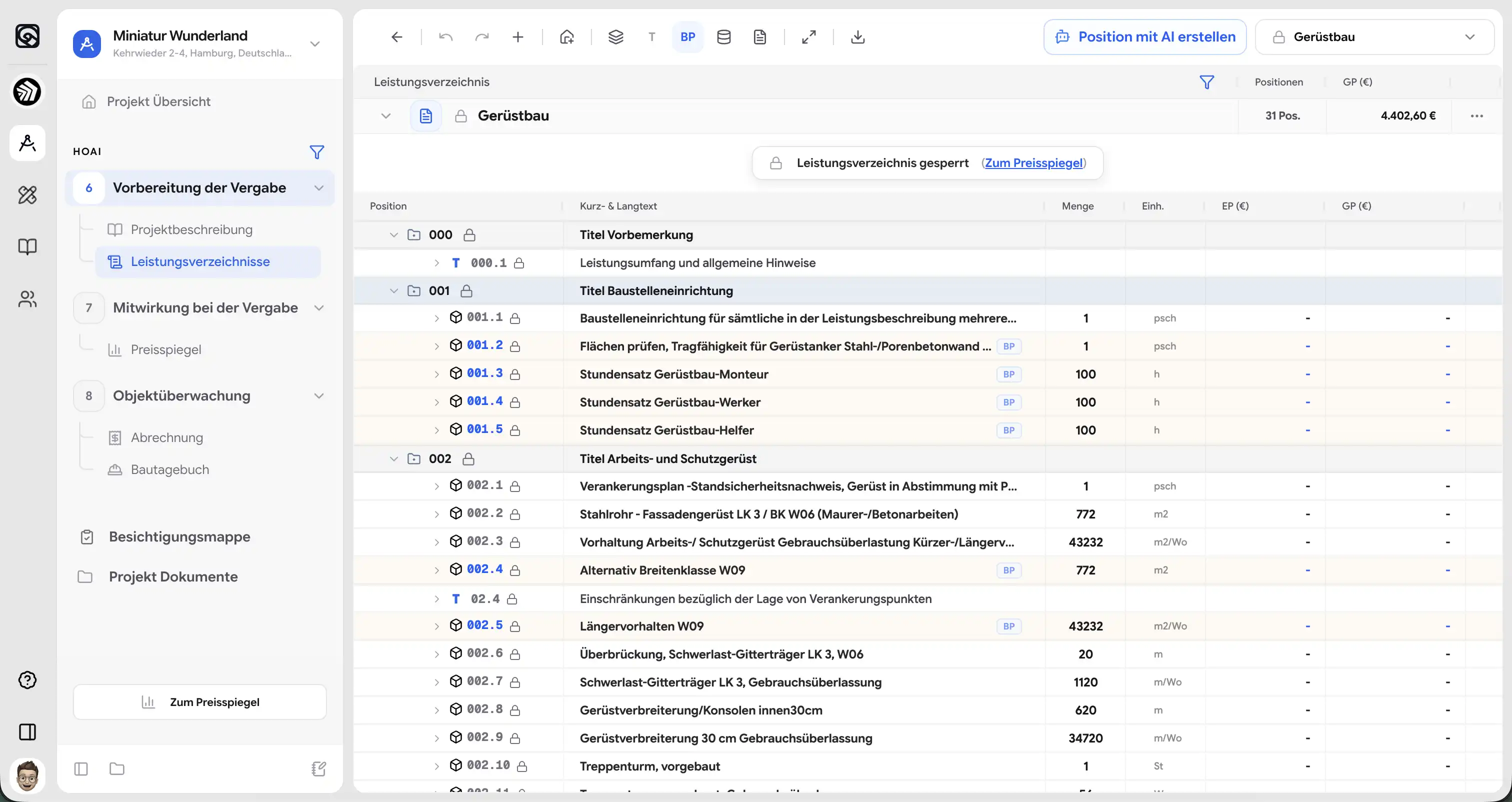Image resolution: width=1512 pixels, height=802 pixels.
Task: Select position 002.6 Überbrückung row text
Action: 721,654
